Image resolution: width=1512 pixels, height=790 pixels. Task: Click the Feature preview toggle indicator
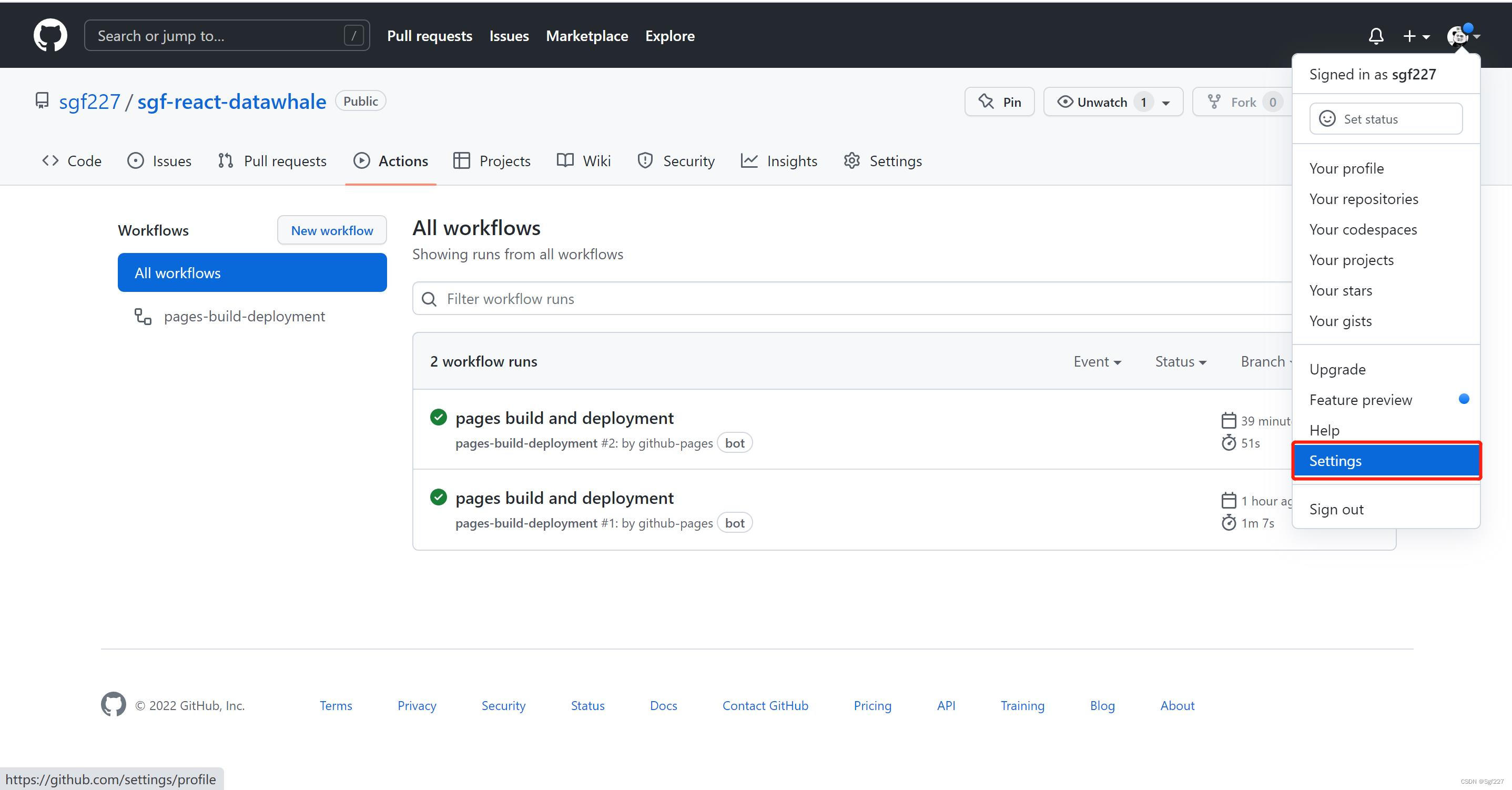pyautogui.click(x=1462, y=399)
